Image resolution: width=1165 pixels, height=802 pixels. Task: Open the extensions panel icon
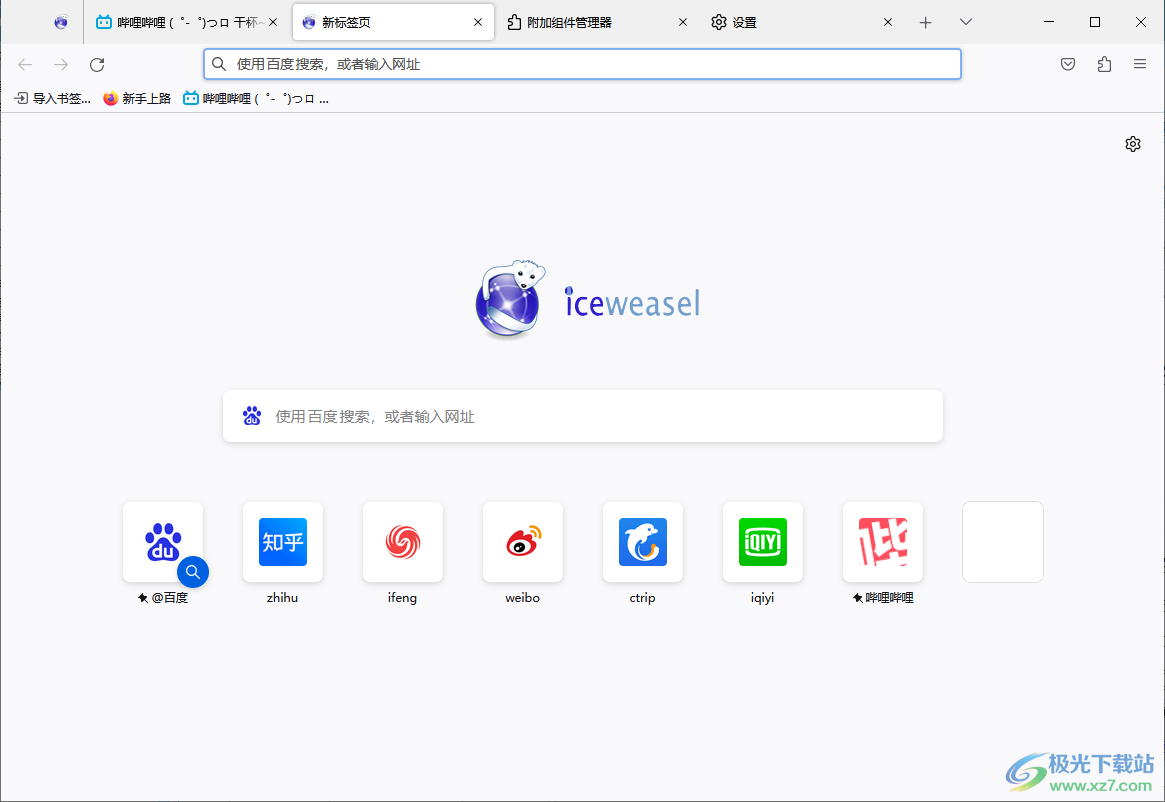coord(1103,63)
